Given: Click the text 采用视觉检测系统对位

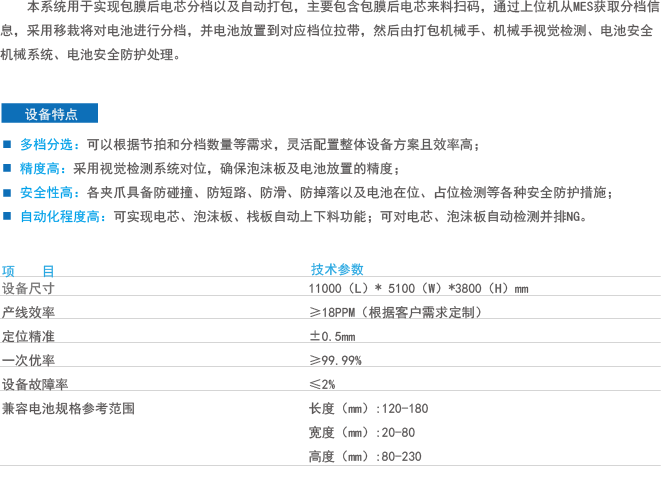Looking at the screenshot, I should (x=140, y=169).
